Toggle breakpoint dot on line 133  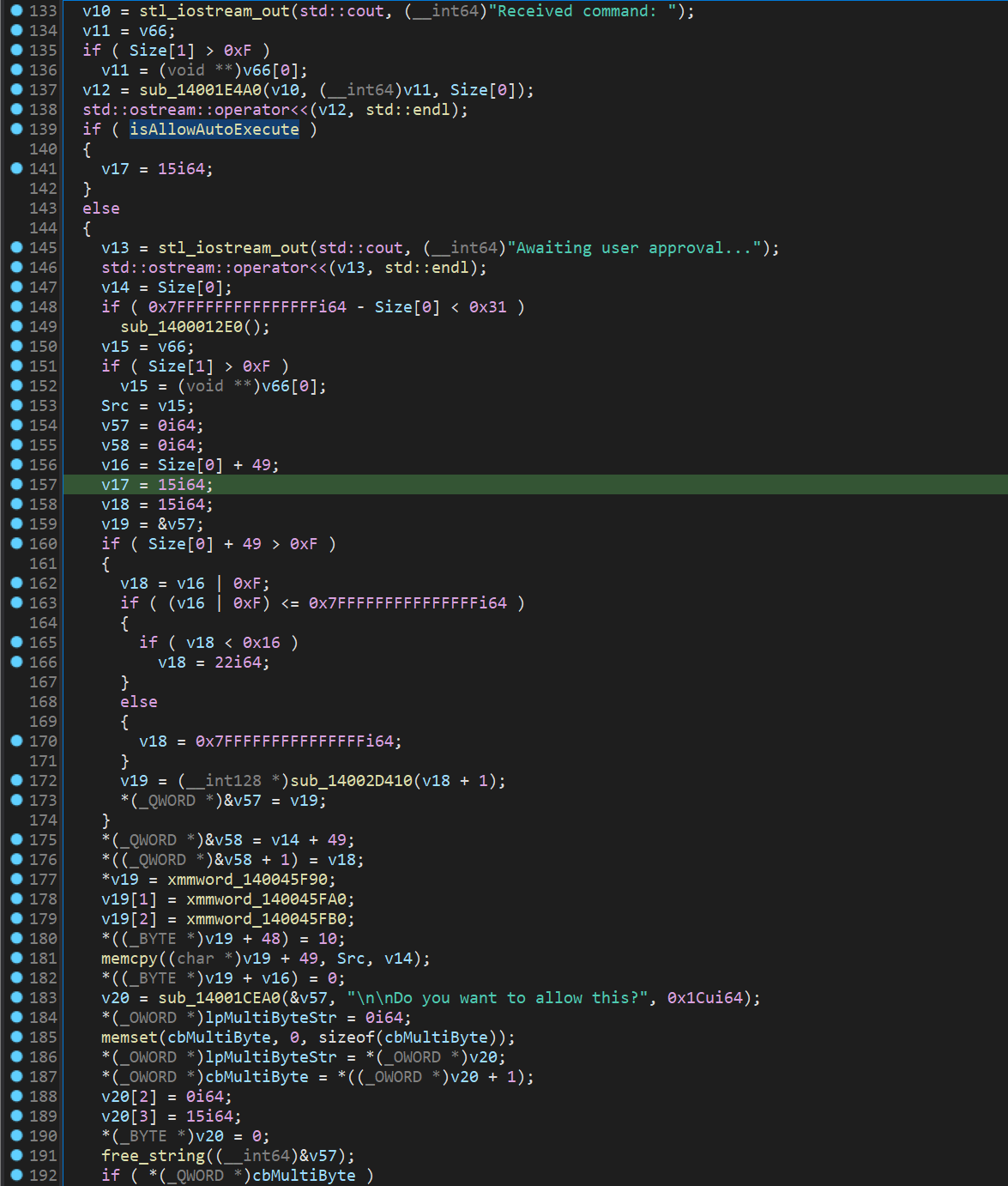[x=16, y=10]
